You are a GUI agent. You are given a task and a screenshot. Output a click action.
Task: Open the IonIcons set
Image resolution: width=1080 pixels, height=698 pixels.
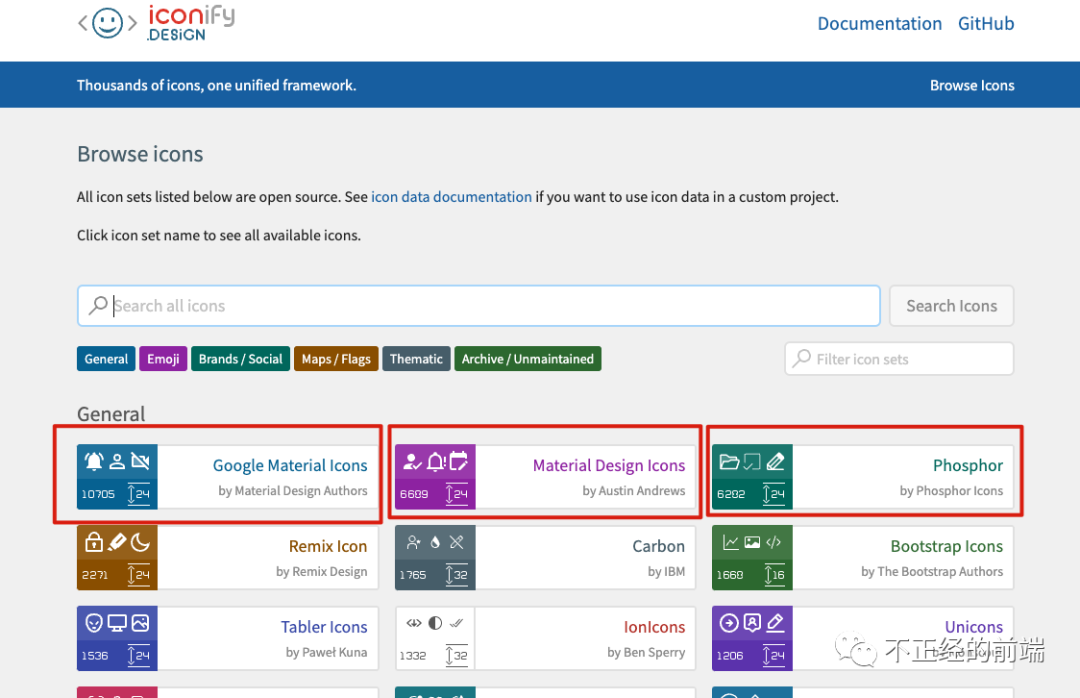pyautogui.click(x=654, y=627)
